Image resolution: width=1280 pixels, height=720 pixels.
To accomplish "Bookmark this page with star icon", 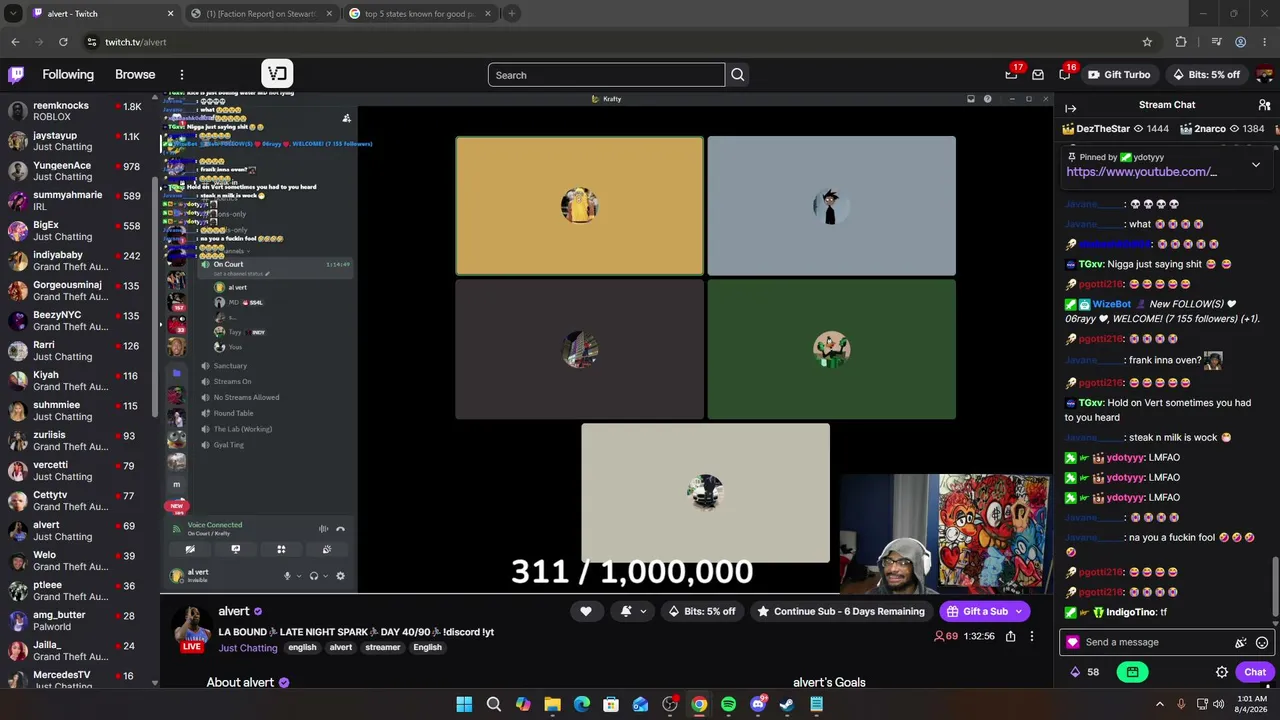I will click(x=1147, y=42).
